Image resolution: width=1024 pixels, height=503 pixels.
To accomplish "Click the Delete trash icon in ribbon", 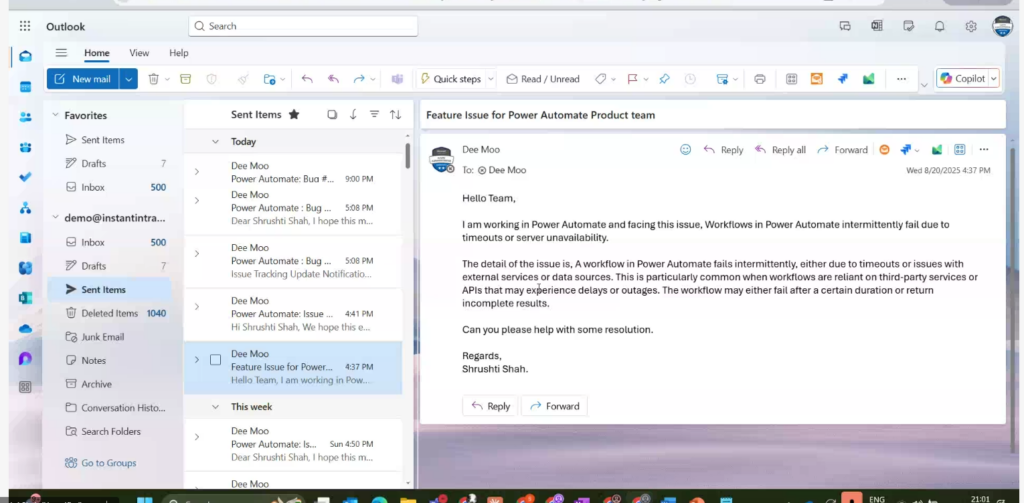I will 153,79.
